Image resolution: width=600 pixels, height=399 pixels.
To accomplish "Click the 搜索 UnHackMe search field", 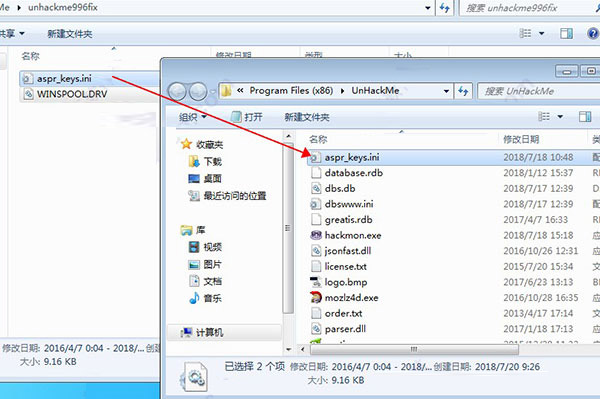I will (539, 91).
